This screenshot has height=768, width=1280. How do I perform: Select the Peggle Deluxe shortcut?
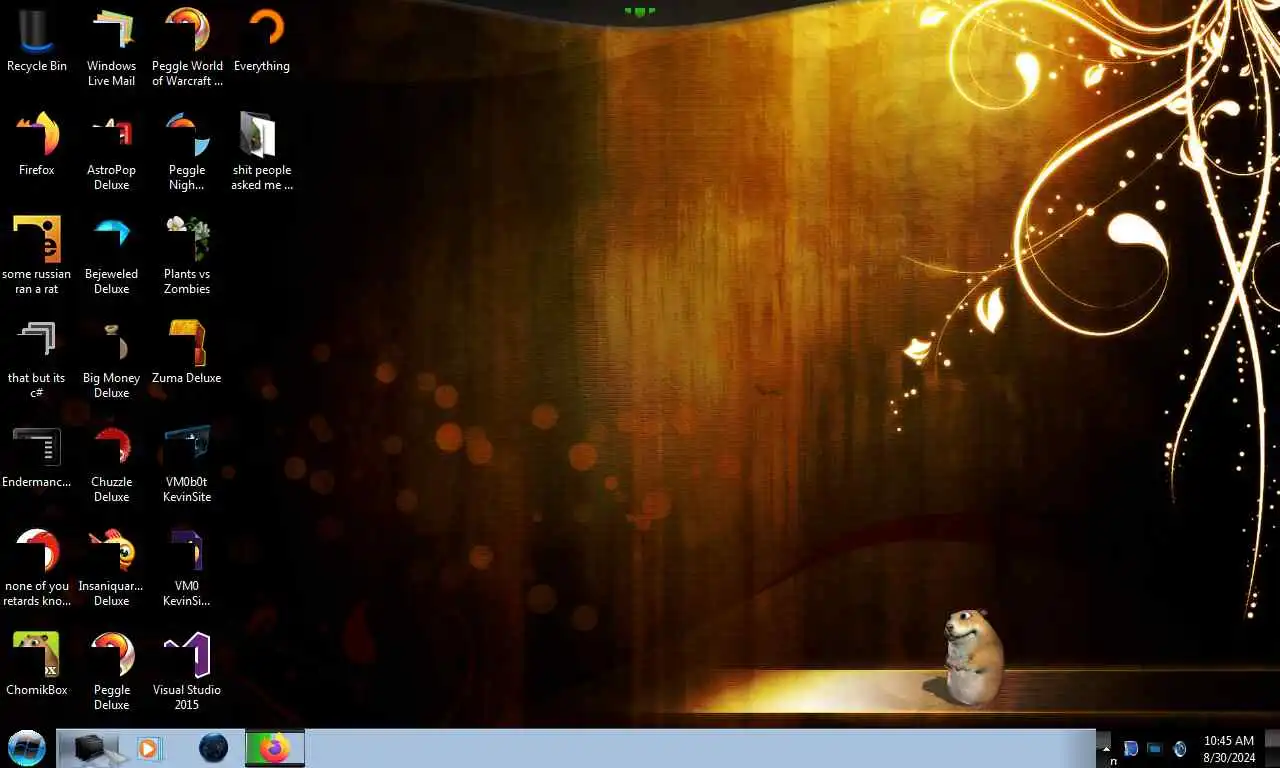point(112,672)
